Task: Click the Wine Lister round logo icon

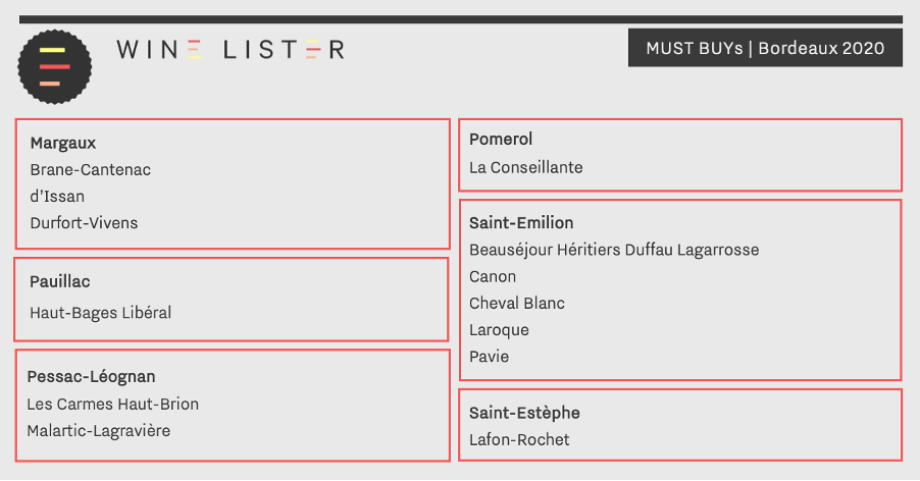Action: click(55, 67)
